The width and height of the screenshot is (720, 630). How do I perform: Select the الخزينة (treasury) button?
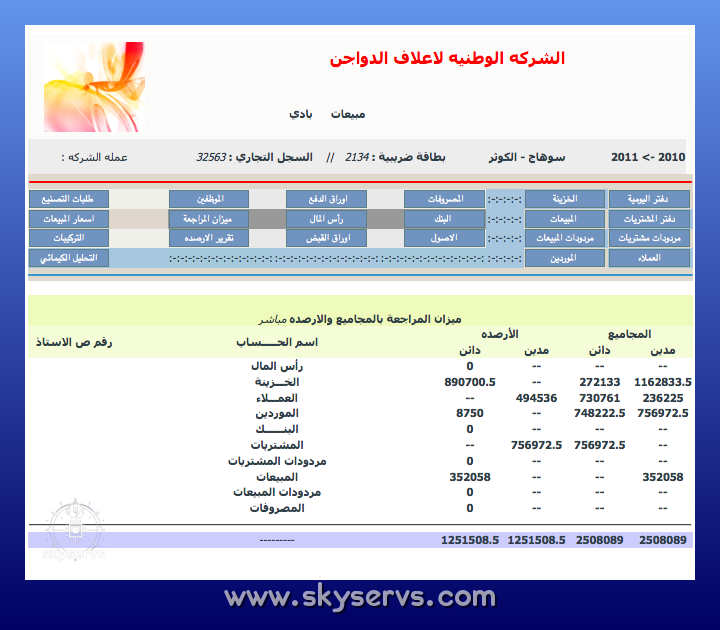(x=565, y=199)
